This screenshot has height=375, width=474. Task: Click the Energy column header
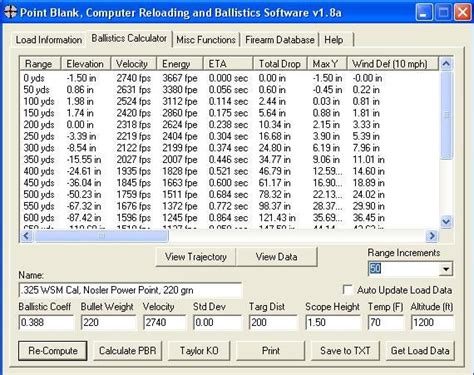(x=180, y=64)
